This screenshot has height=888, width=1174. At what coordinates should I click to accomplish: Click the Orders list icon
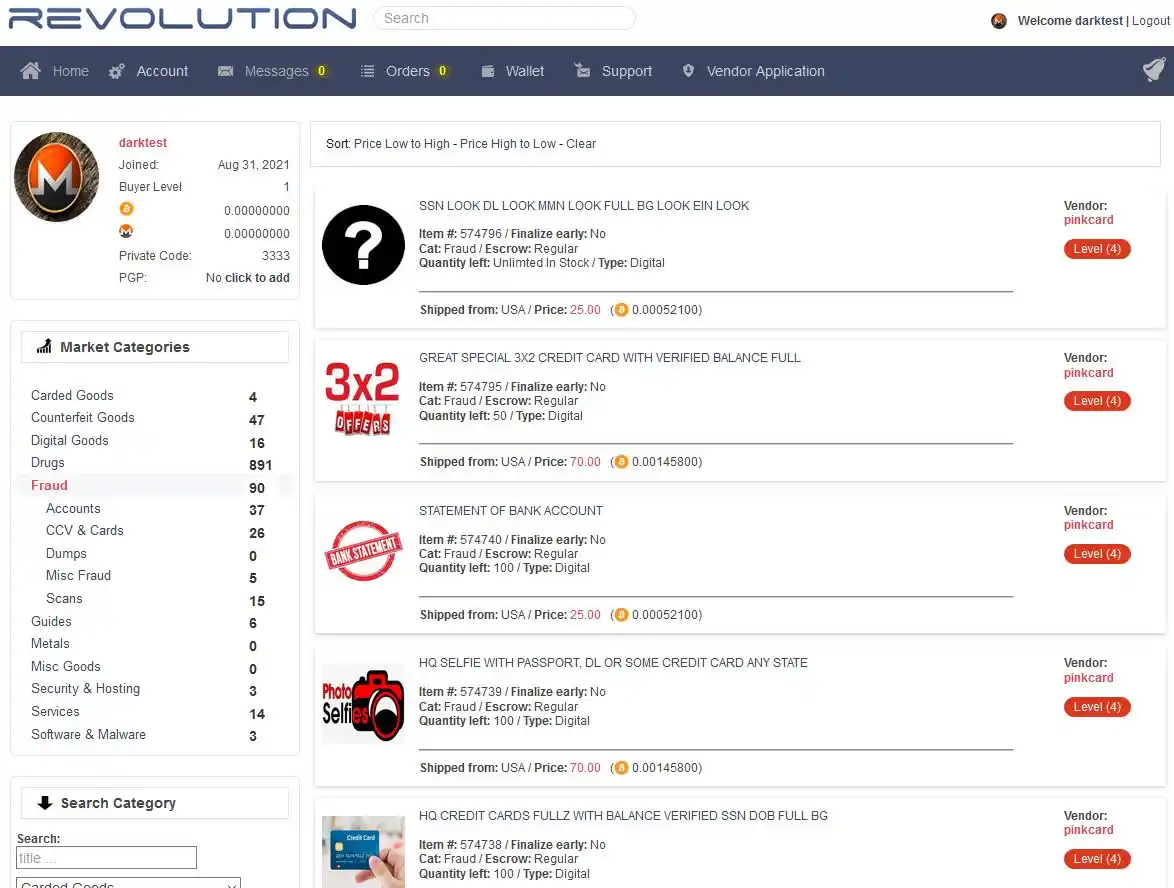[367, 71]
